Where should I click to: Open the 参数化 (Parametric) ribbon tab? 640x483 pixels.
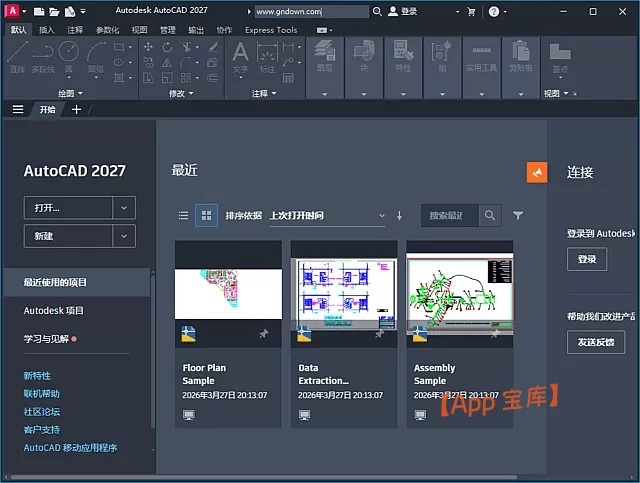[107, 30]
